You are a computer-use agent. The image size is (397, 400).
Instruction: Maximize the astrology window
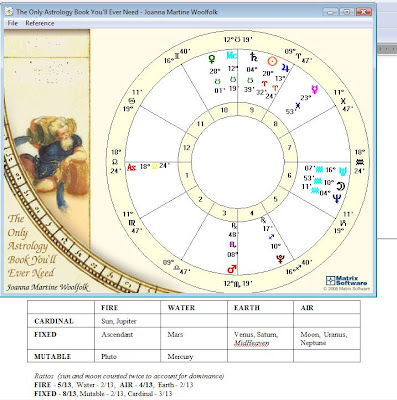[347, 12]
